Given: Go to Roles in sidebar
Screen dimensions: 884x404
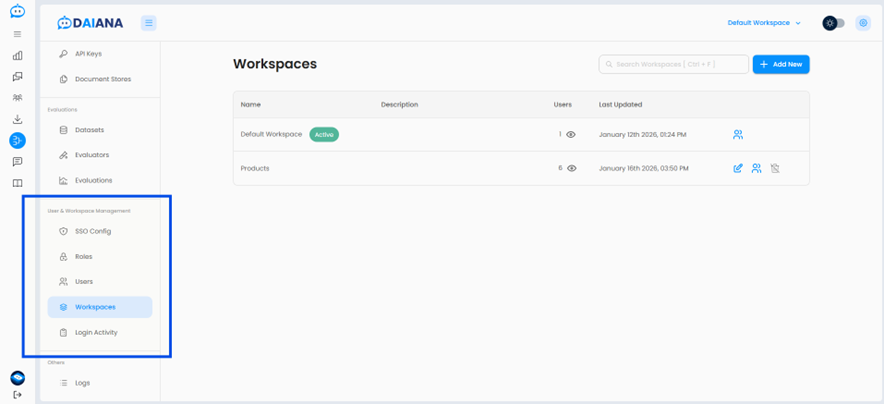Looking at the screenshot, I should point(84,256).
